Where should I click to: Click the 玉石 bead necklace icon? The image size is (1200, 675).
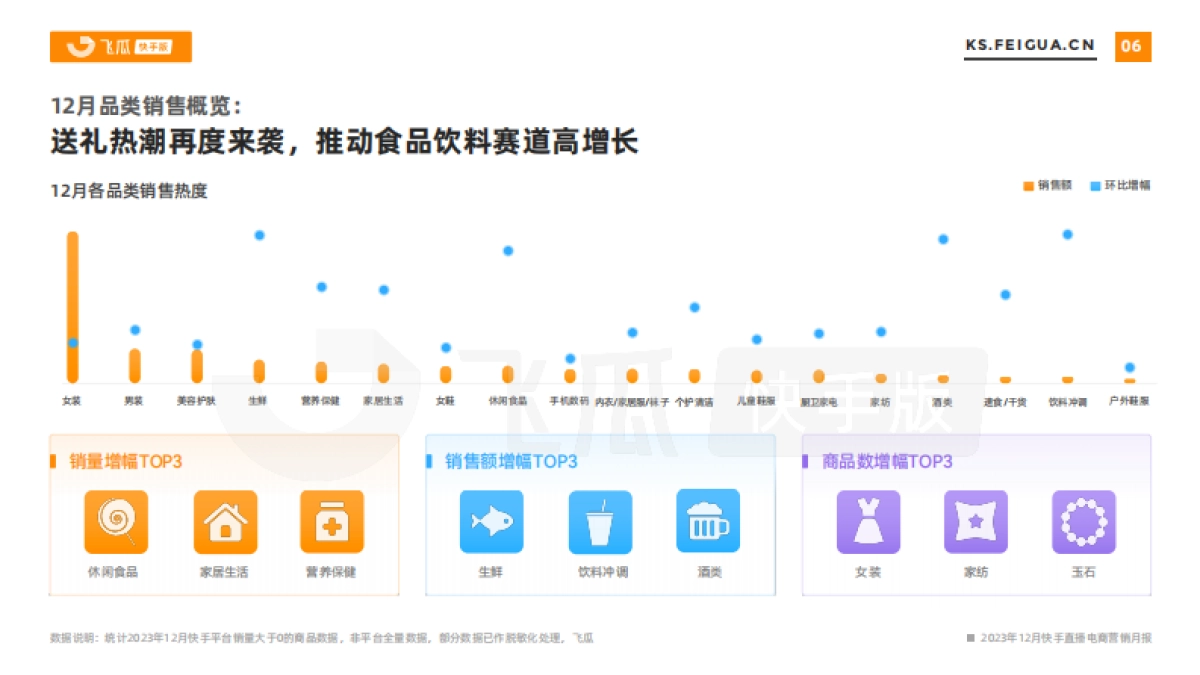1083,520
